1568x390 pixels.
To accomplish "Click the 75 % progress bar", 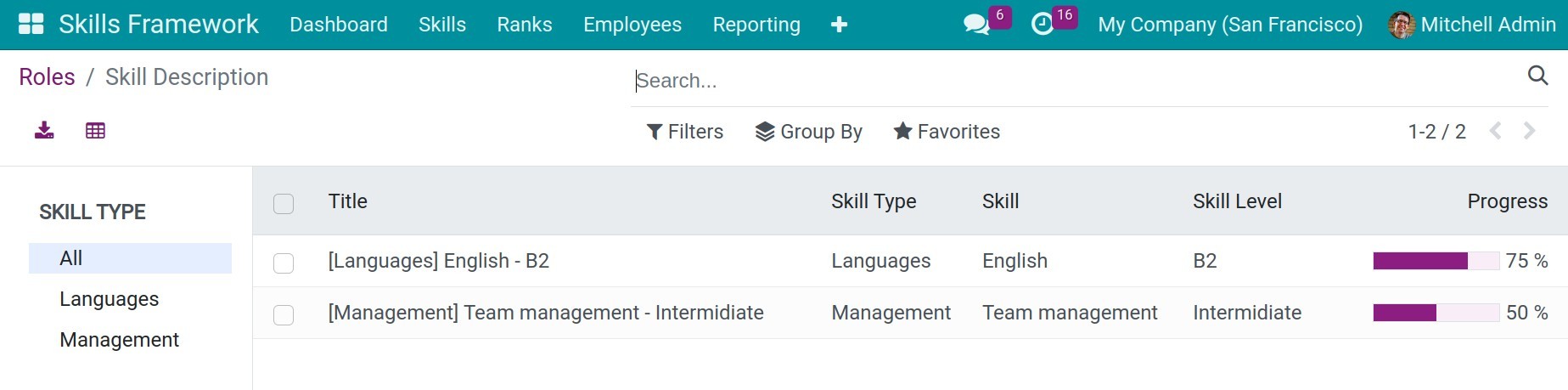I will (x=1436, y=261).
